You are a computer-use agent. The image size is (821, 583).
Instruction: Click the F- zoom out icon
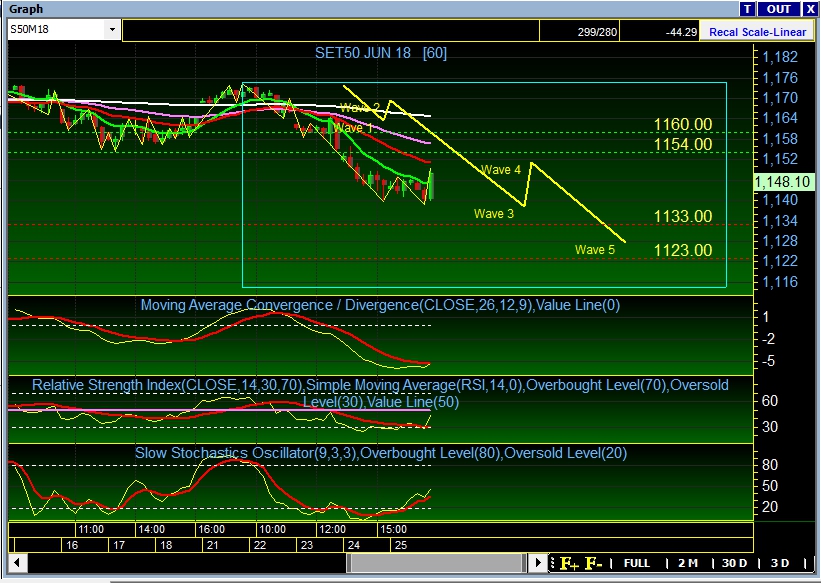coord(594,564)
